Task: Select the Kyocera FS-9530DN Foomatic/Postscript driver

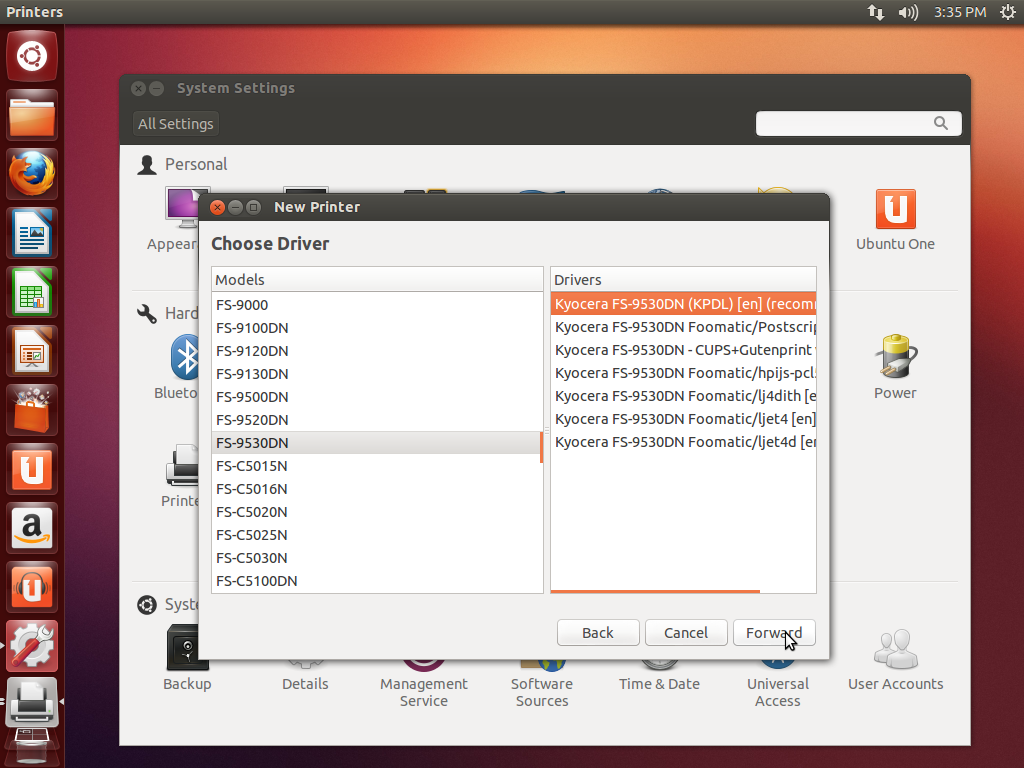Action: (683, 327)
